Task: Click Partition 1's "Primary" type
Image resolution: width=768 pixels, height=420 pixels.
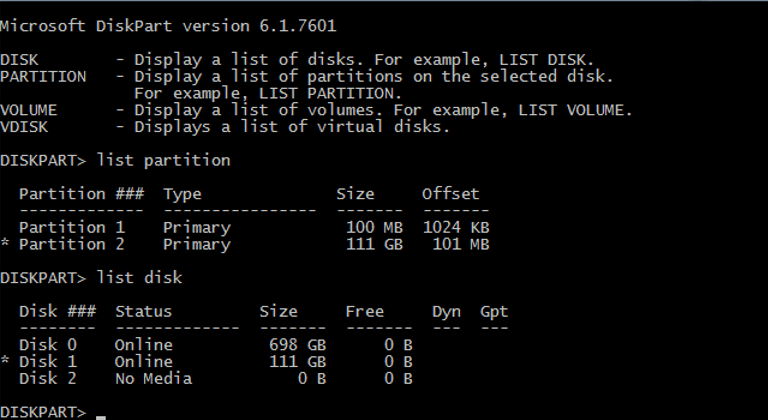Action: [x=197, y=228]
